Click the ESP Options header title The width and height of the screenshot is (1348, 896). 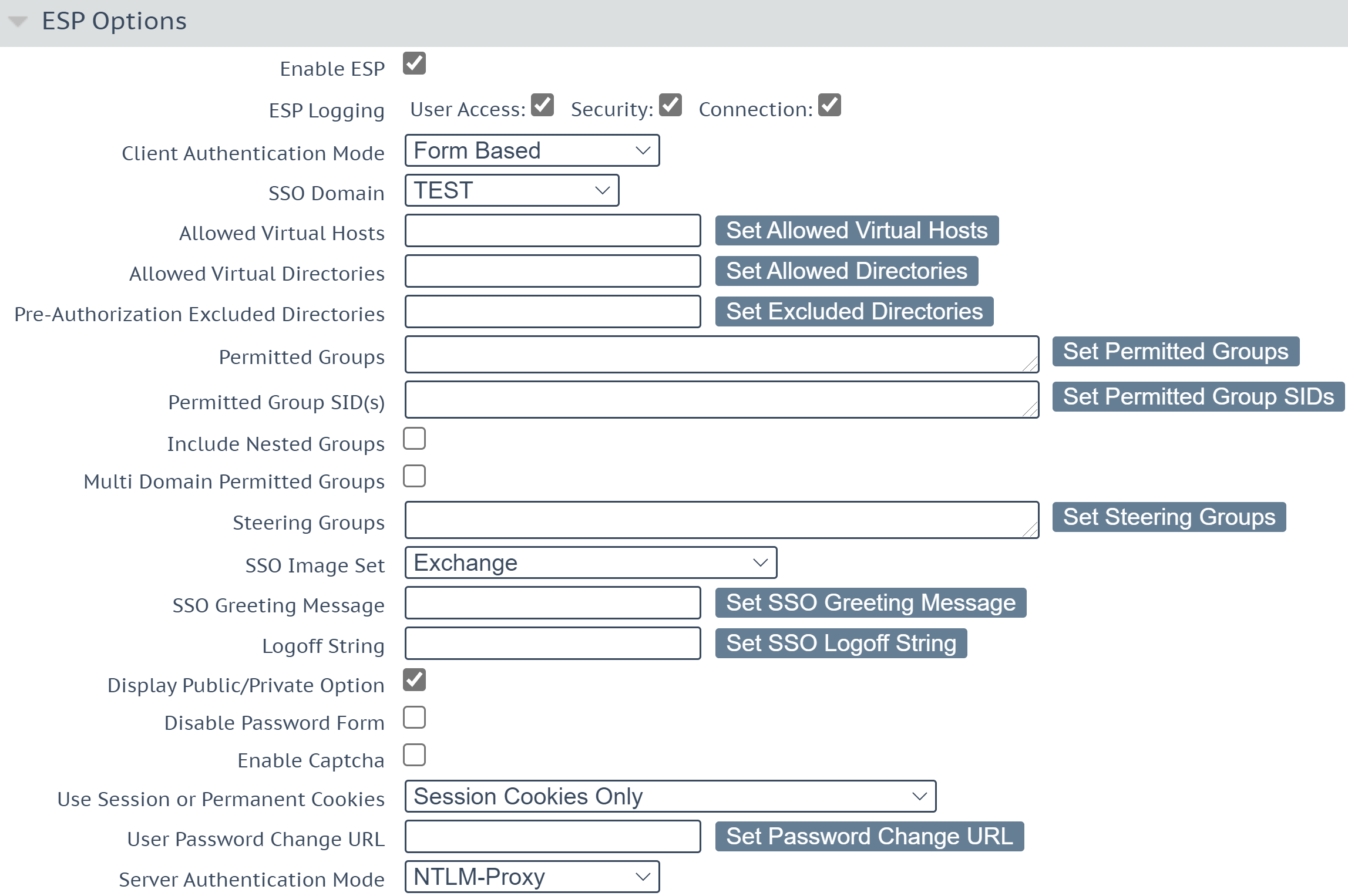pyautogui.click(x=115, y=22)
